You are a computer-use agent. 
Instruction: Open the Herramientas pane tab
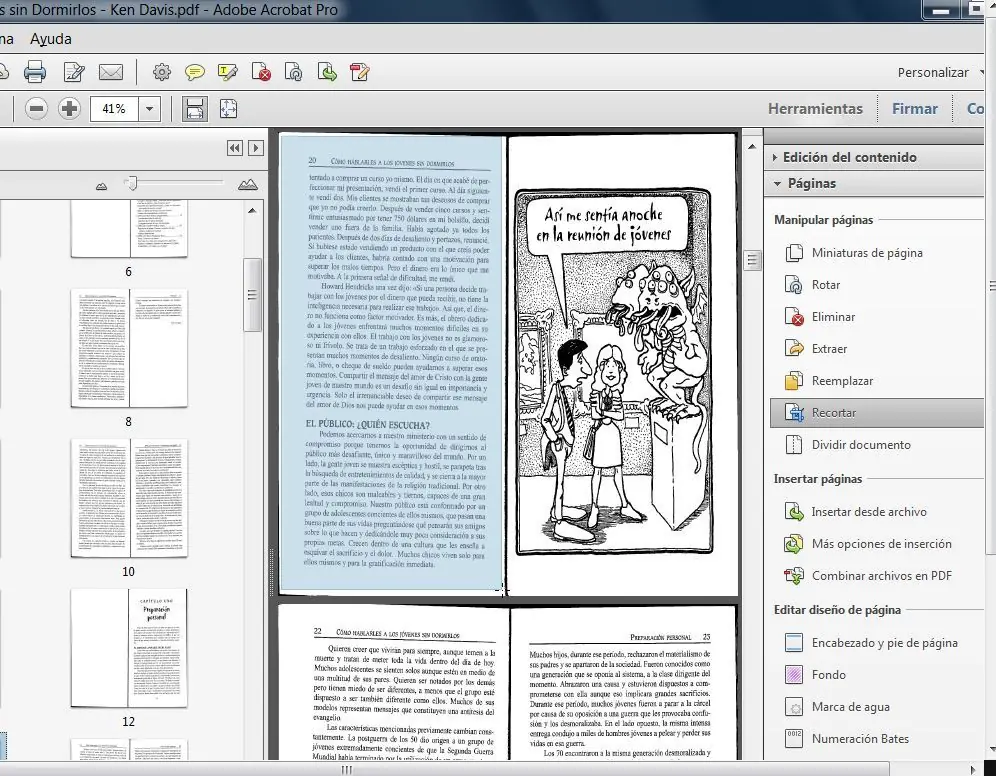pyautogui.click(x=815, y=109)
